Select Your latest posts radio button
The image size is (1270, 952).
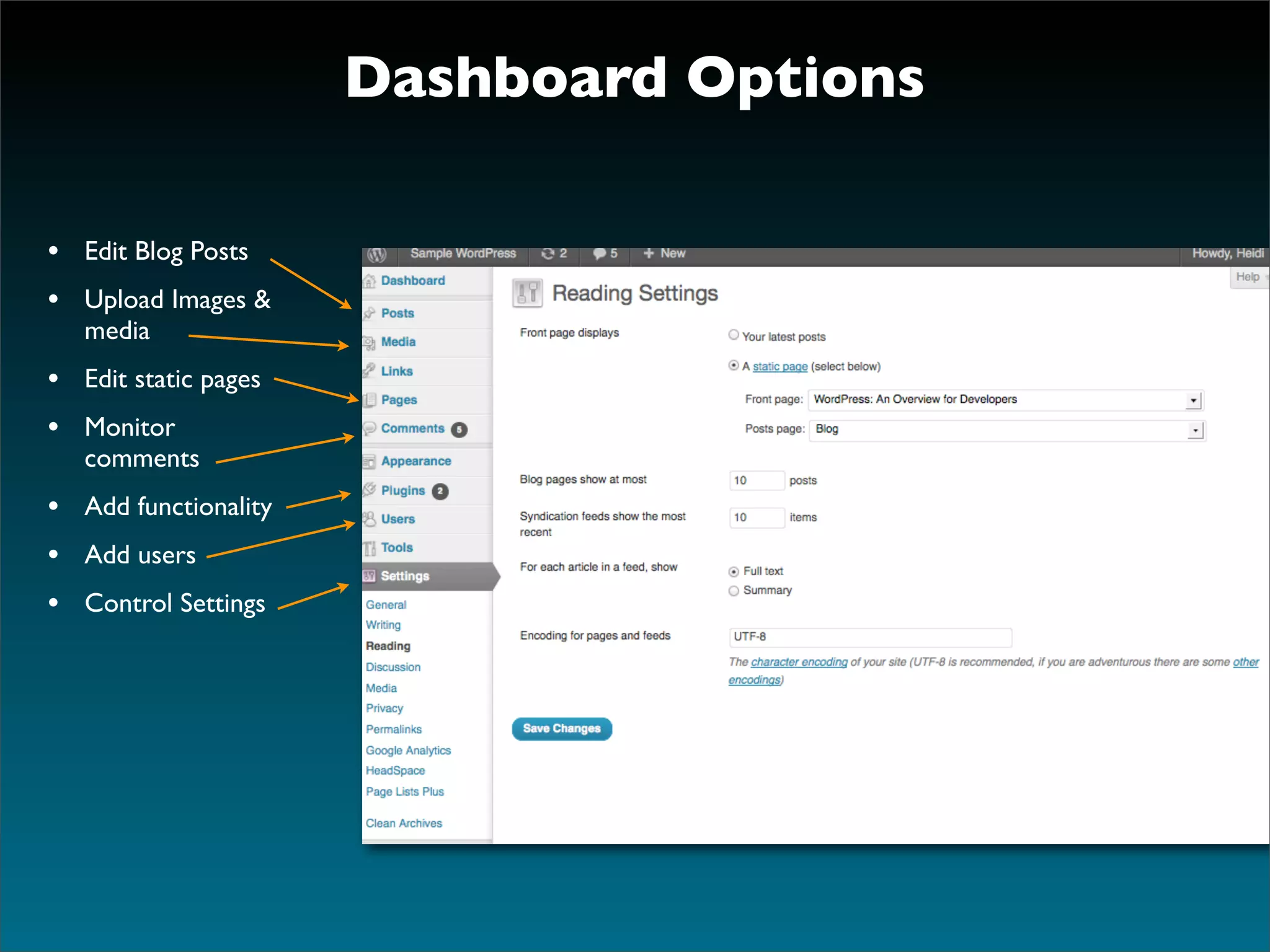pyautogui.click(x=734, y=335)
